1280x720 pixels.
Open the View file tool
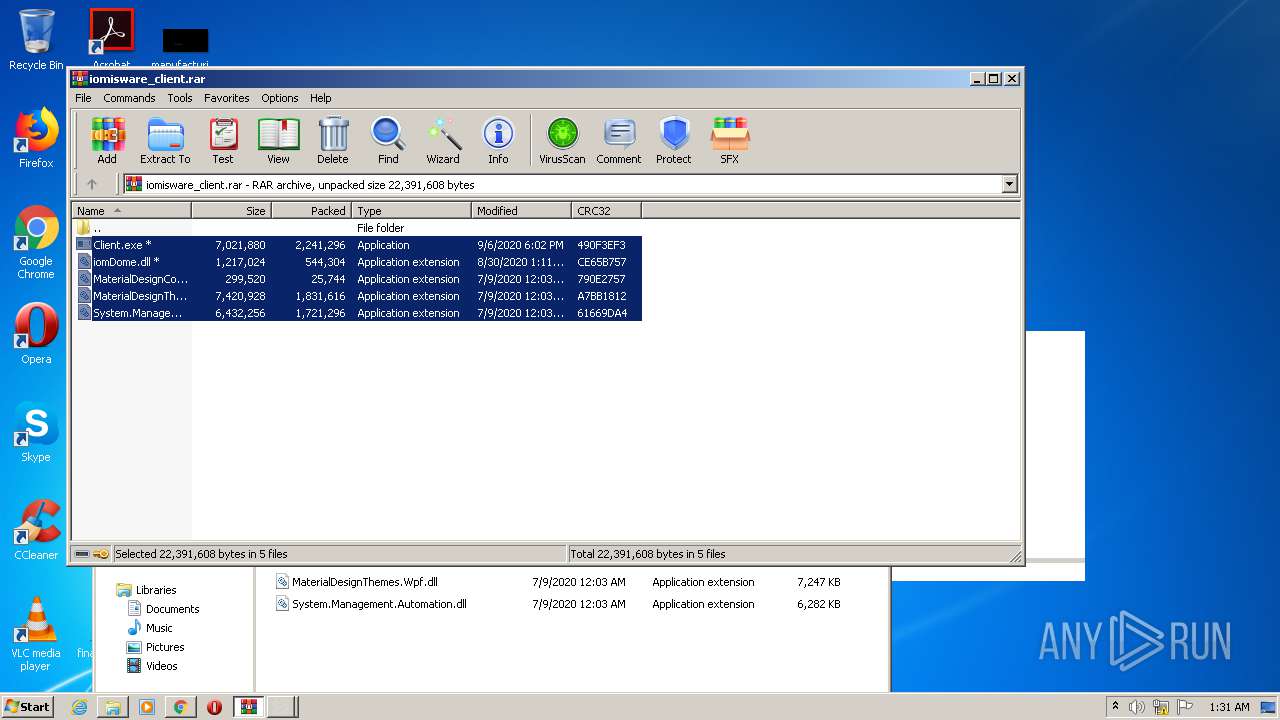[278, 141]
